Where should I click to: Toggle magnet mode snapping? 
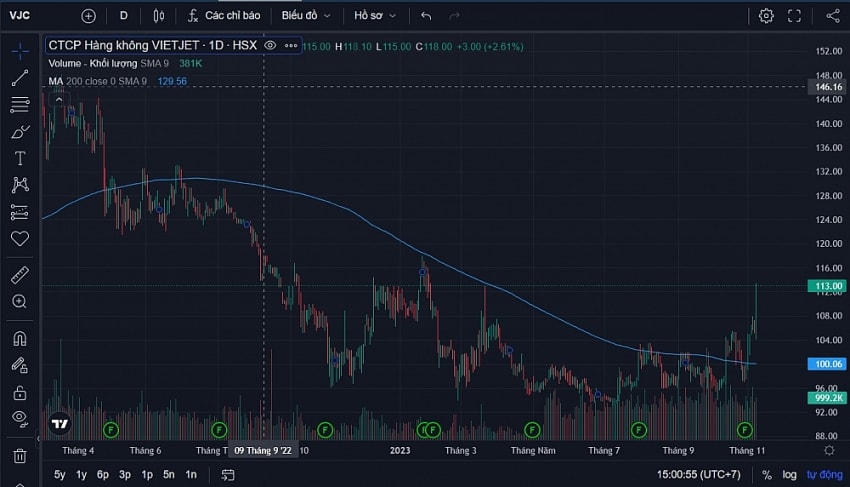coord(20,339)
